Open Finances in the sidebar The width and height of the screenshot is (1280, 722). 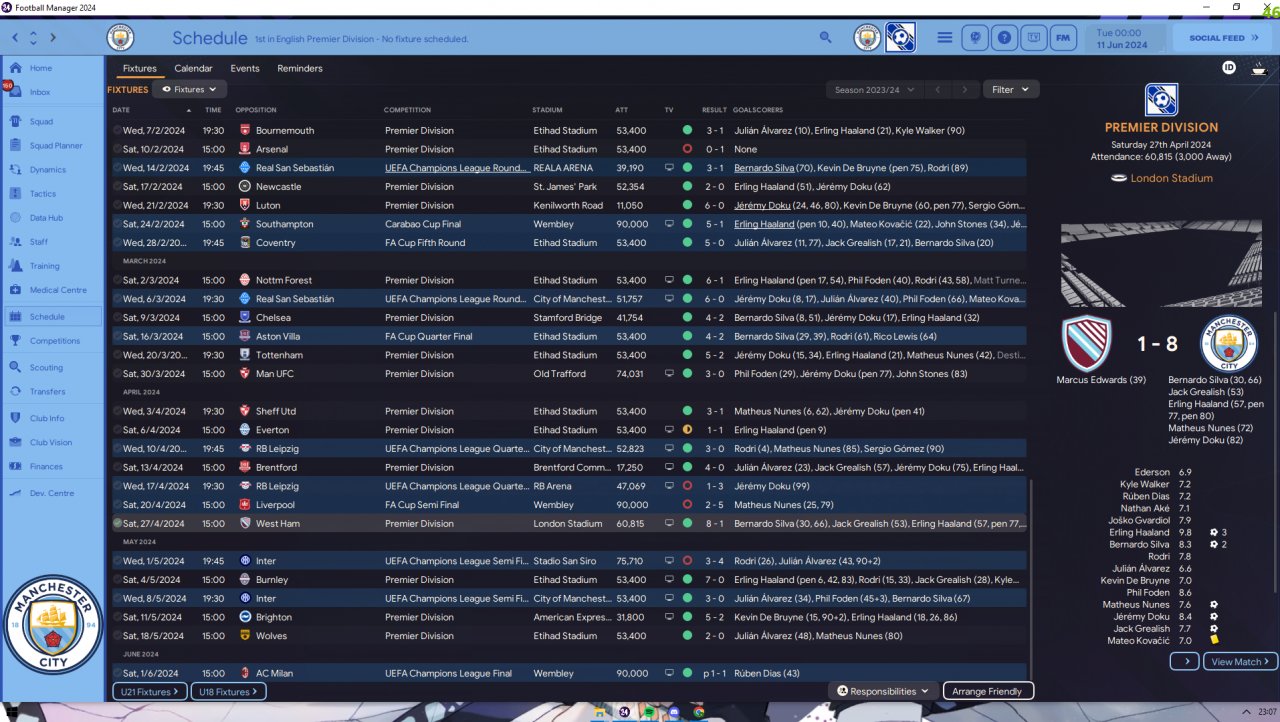click(52, 466)
